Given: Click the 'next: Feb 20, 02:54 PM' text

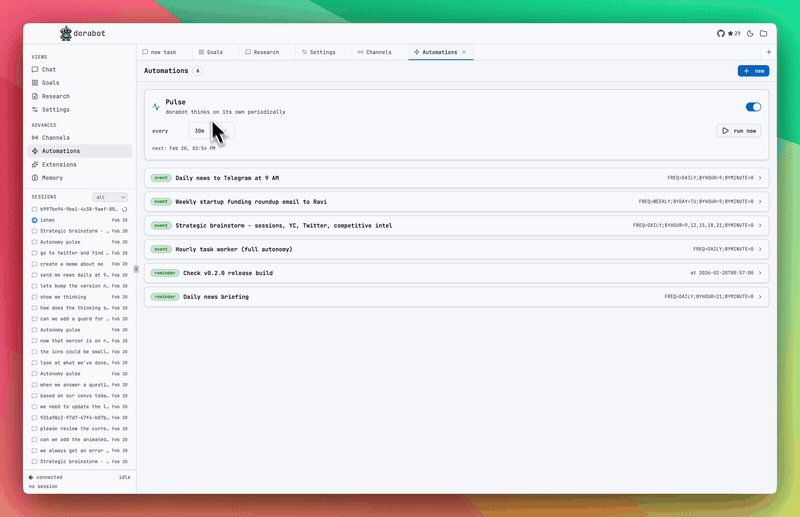Looking at the screenshot, I should point(184,149).
